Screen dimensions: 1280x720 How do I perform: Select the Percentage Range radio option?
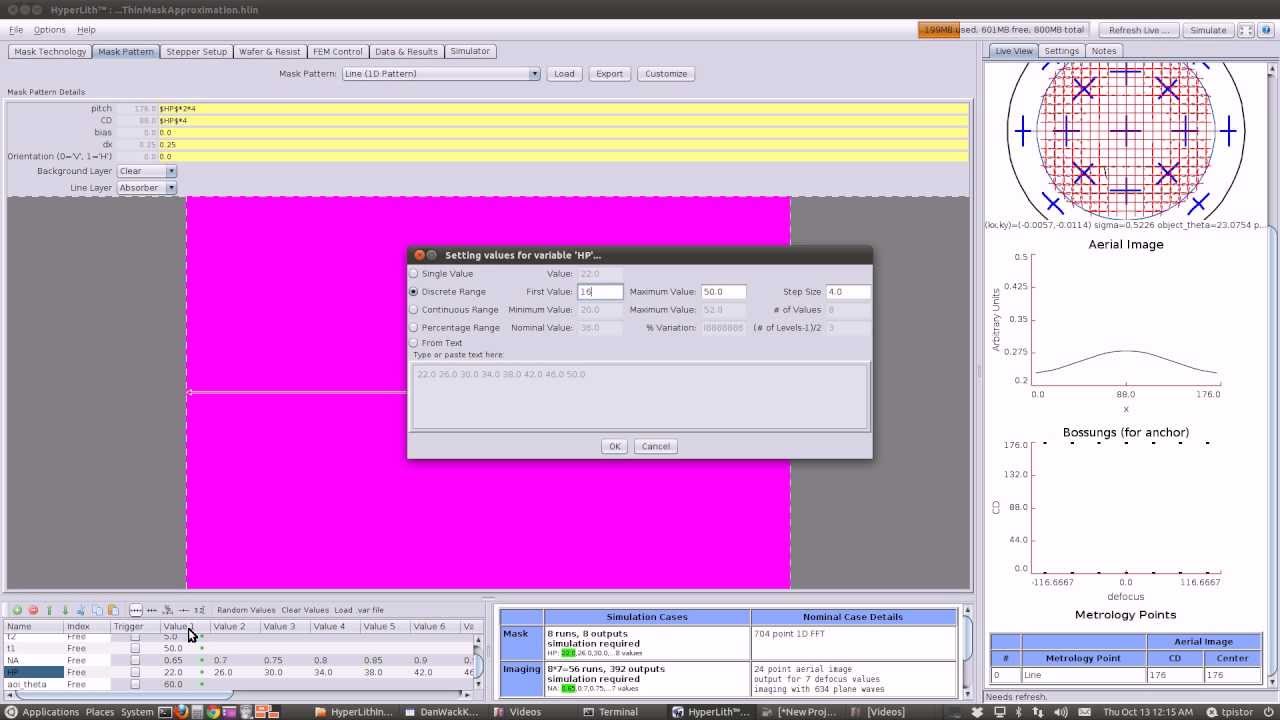[x=414, y=327]
